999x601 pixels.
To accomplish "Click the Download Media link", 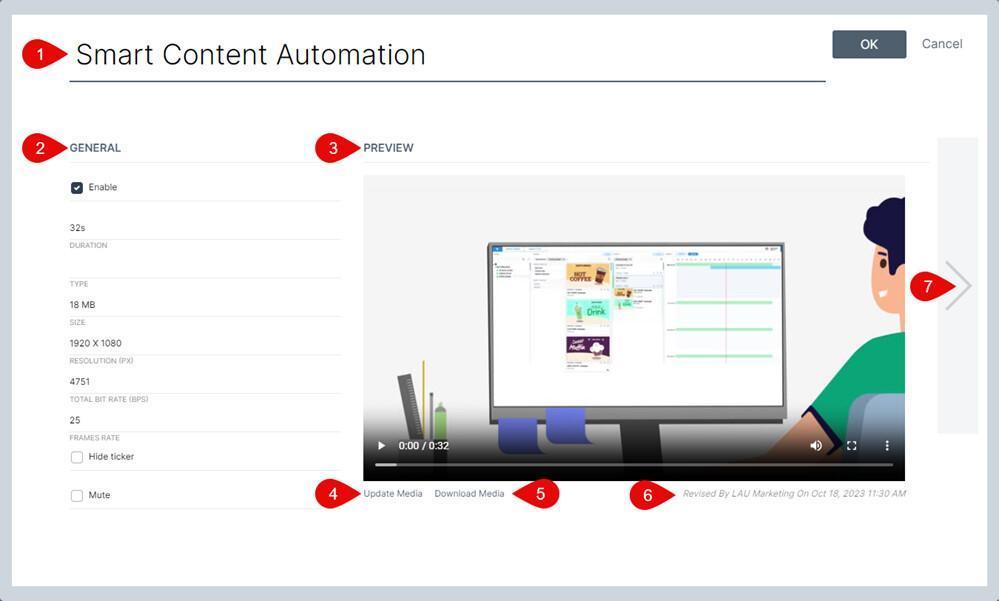I will (x=469, y=493).
